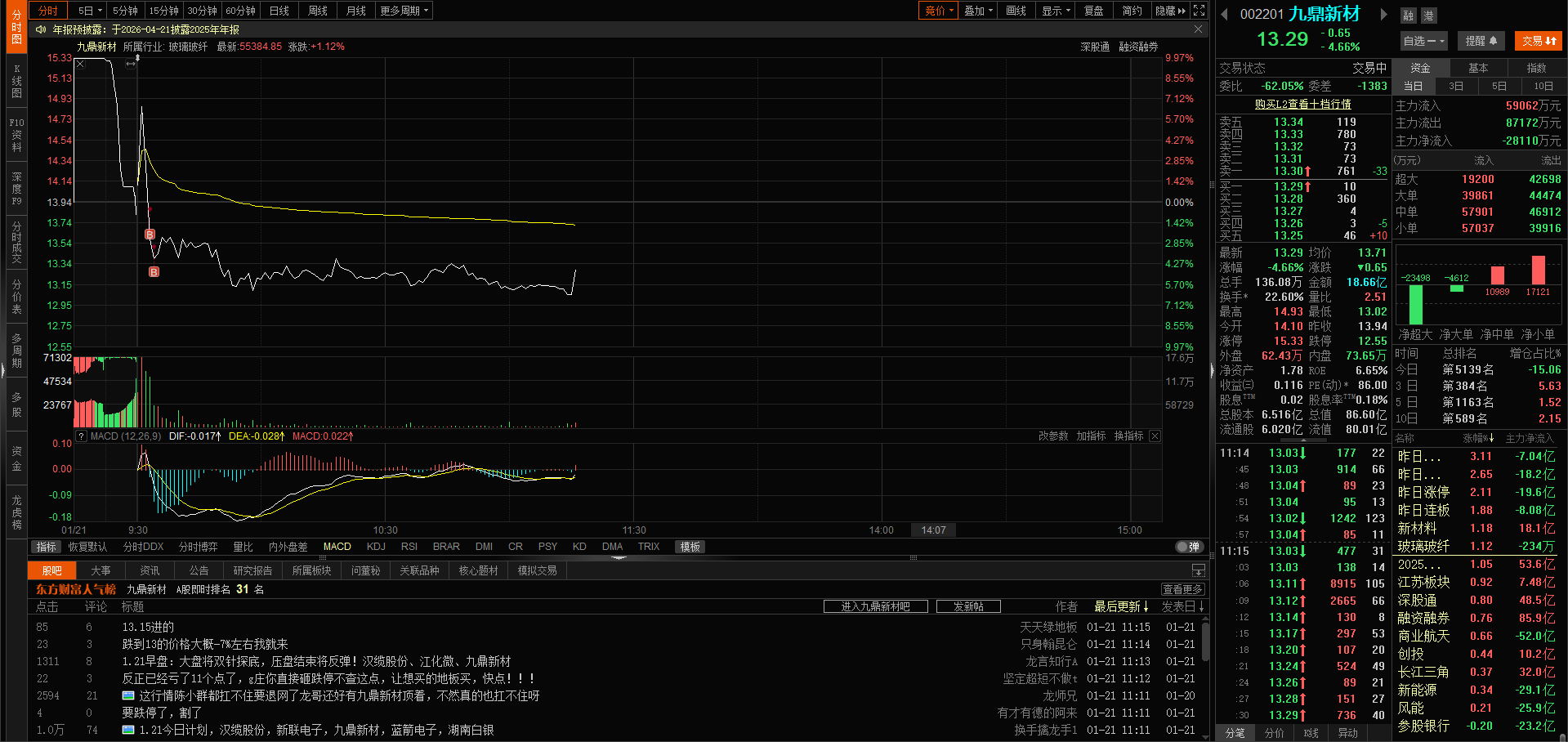Switch to 日线 daily chart tab
1568x742 pixels.
(279, 11)
